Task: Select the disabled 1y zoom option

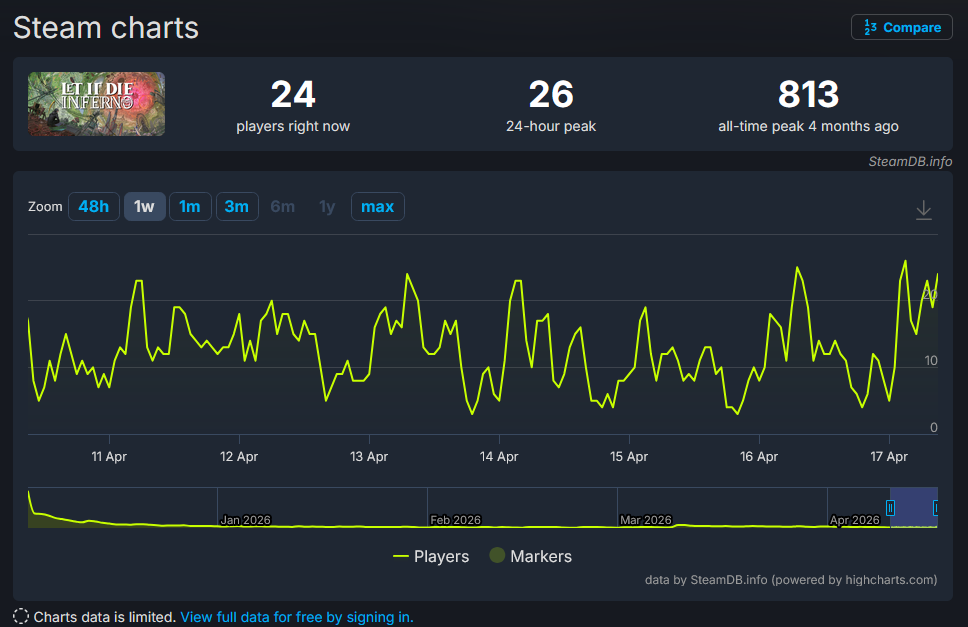Action: pyautogui.click(x=327, y=206)
